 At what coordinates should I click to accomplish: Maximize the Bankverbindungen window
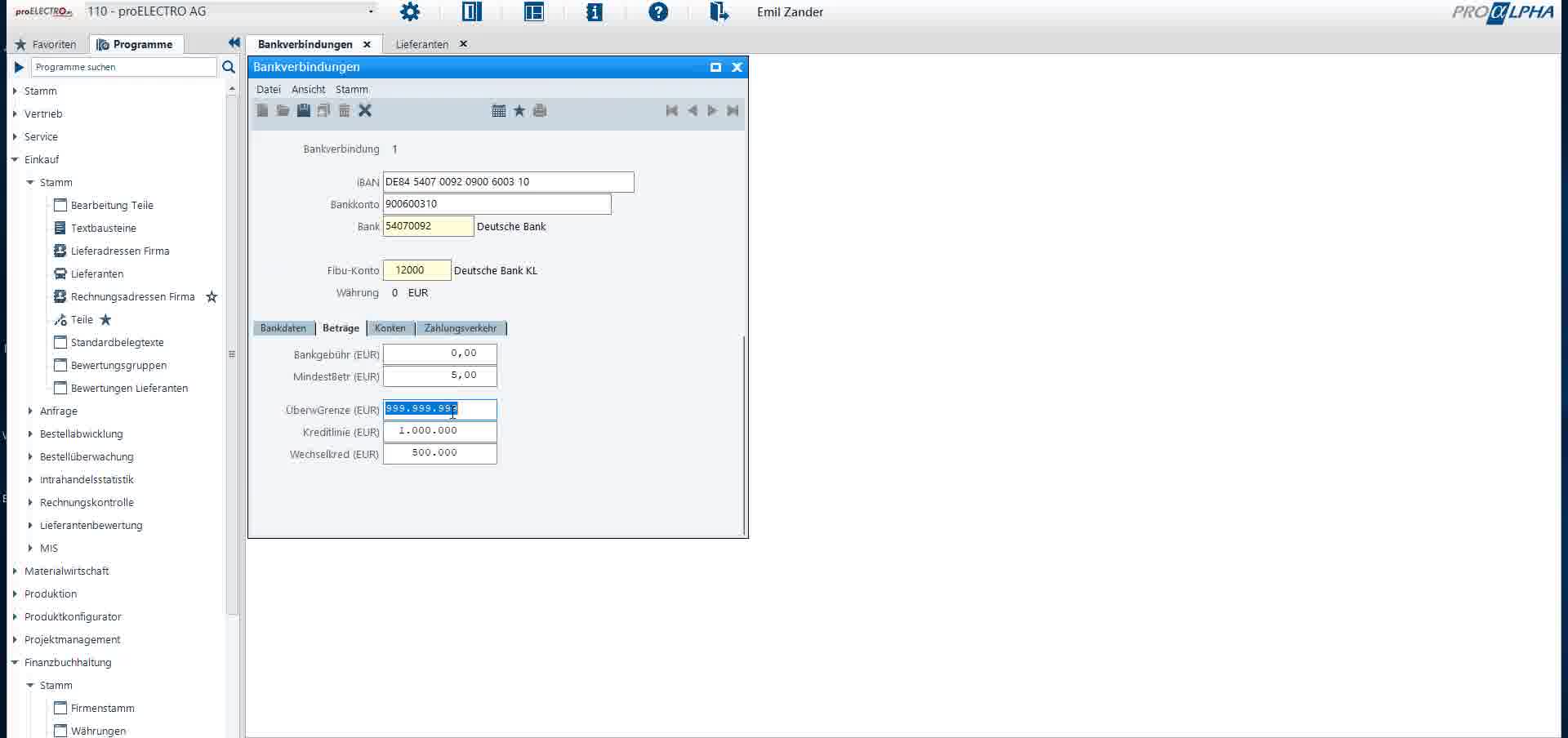[715, 67]
